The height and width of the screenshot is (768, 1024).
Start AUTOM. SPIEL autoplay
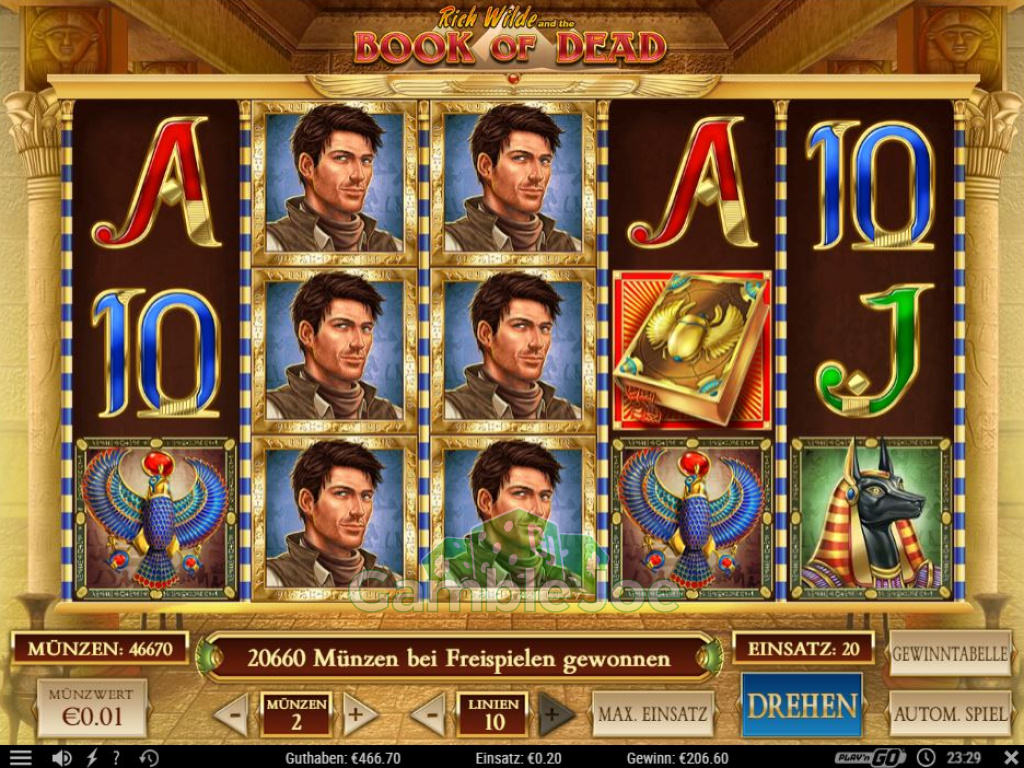pyautogui.click(x=950, y=714)
